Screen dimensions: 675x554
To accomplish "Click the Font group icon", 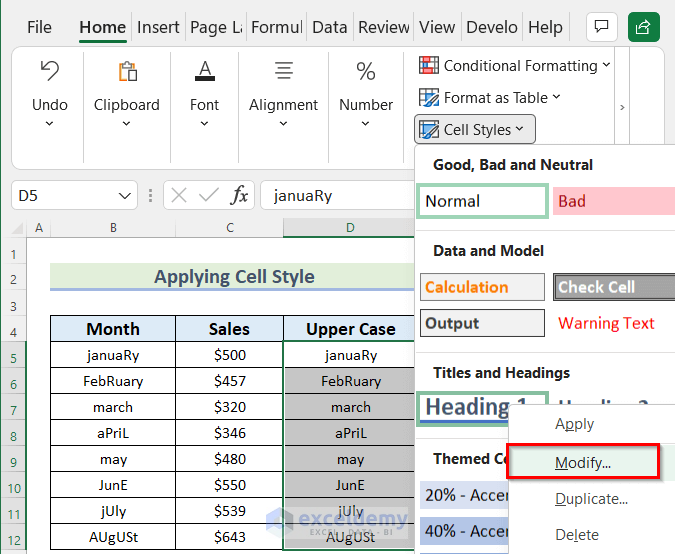I will 204,72.
